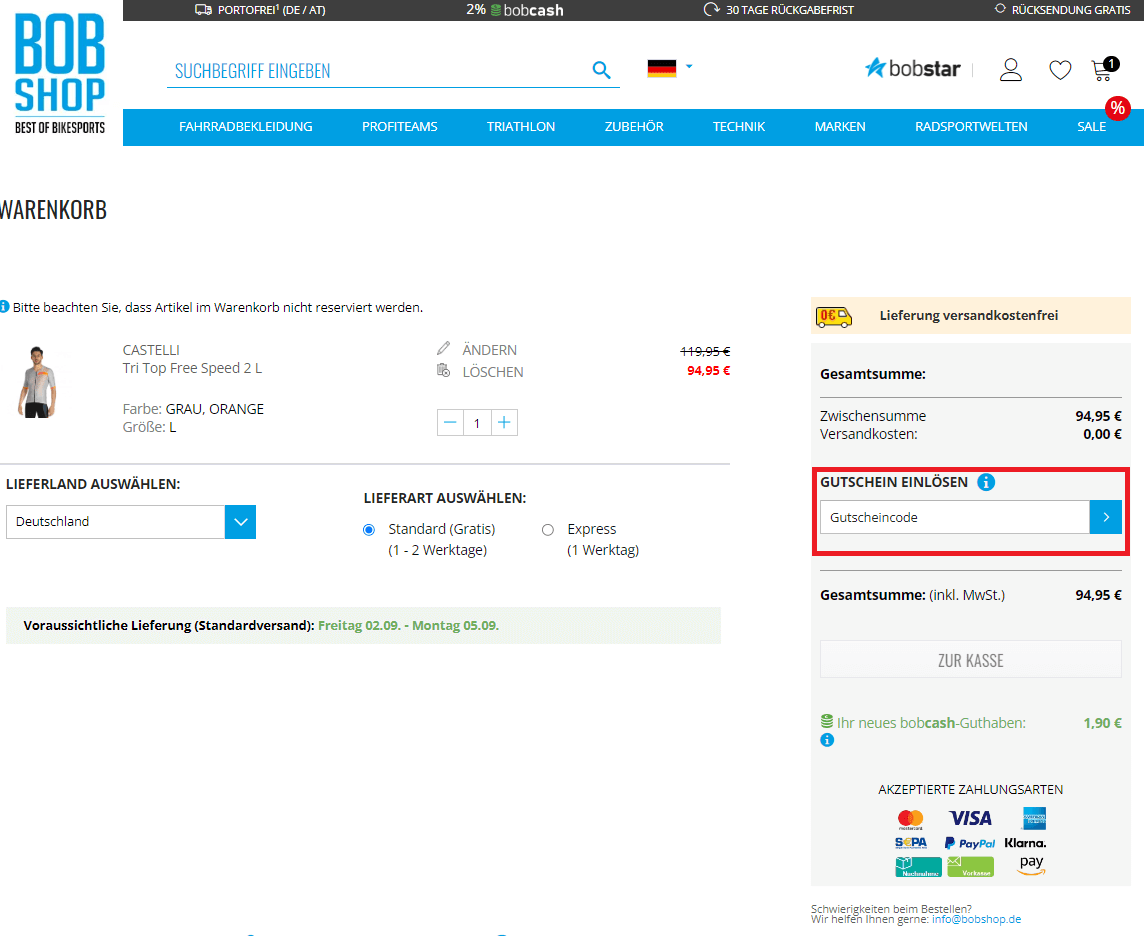Viewport: 1144px width, 936px height.
Task: Click the Bobshop logo
Action: click(x=60, y=73)
